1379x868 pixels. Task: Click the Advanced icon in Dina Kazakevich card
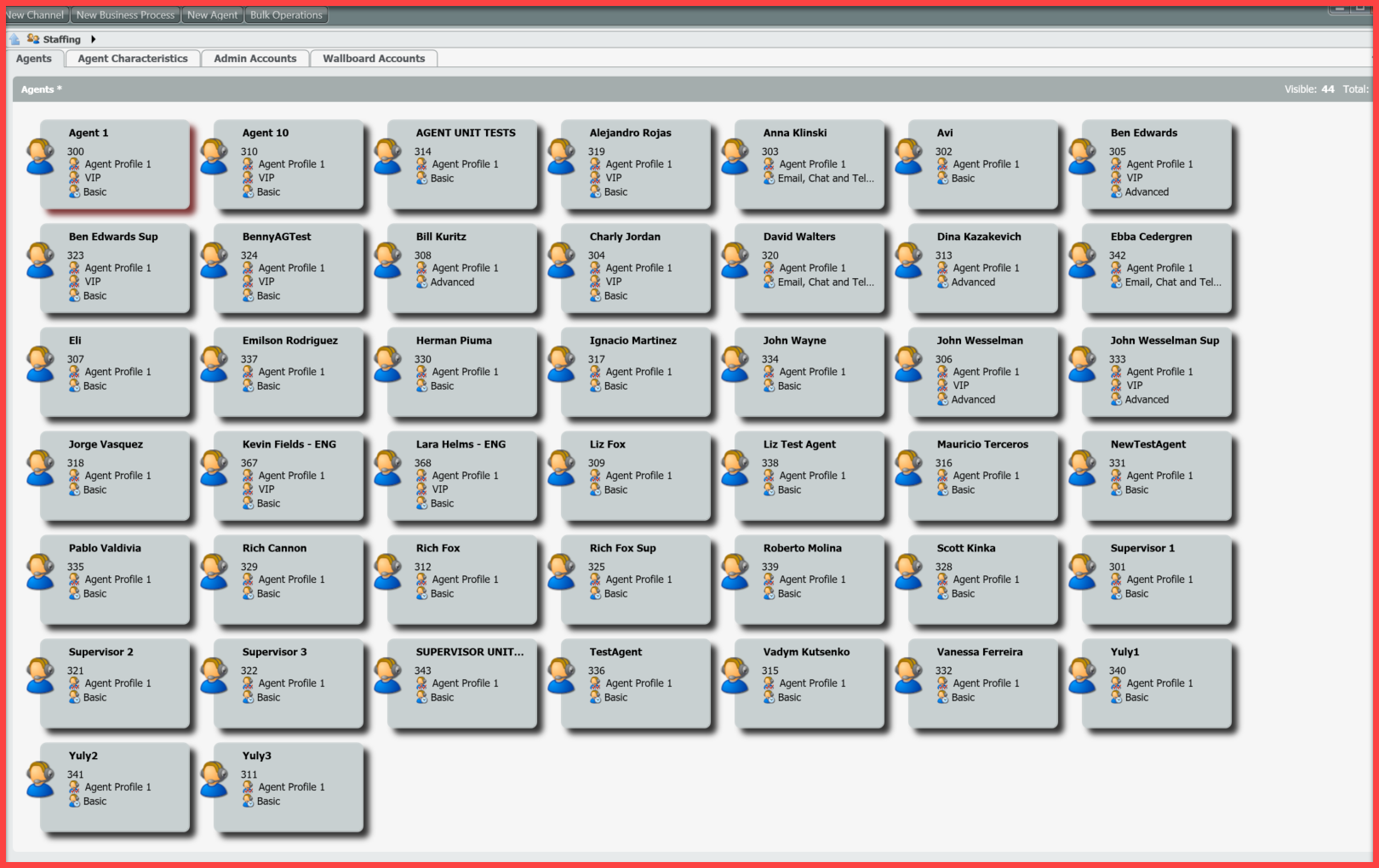(x=943, y=282)
